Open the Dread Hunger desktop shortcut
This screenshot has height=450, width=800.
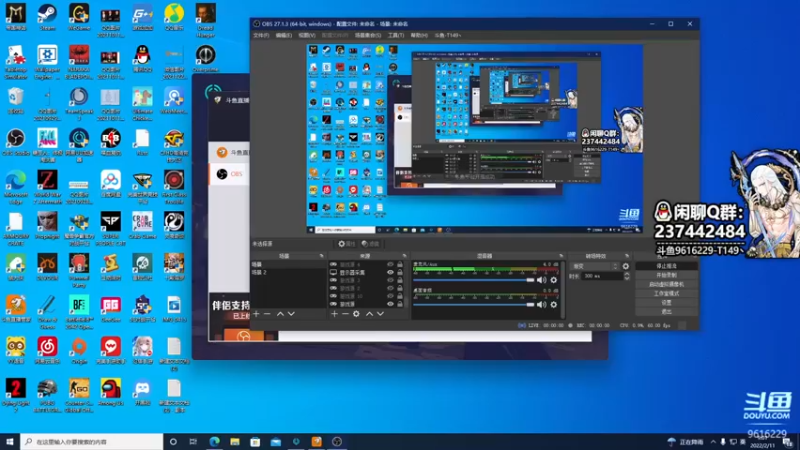coord(205,20)
